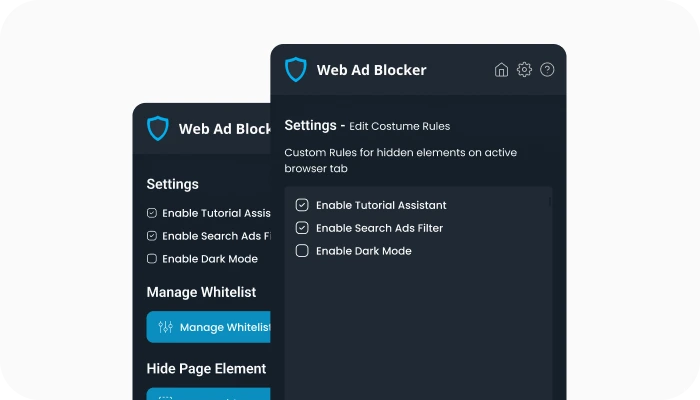
Task: Click the Manage Whitelist section heading
Action: (x=201, y=292)
